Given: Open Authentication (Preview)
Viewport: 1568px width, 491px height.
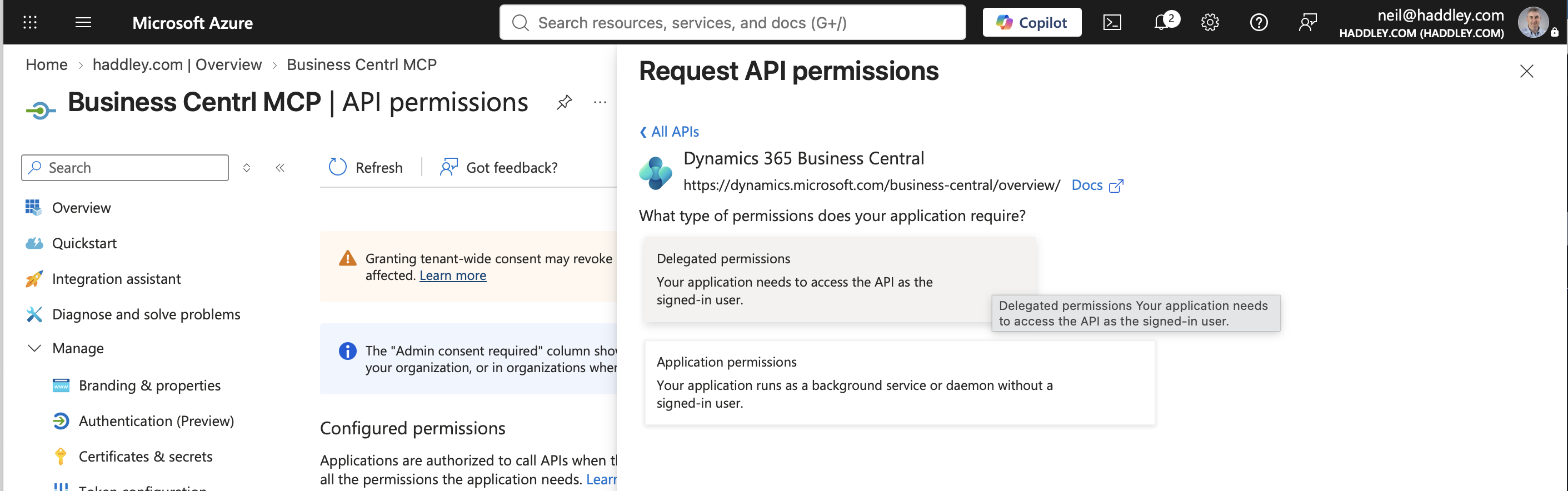Looking at the screenshot, I should click(x=157, y=421).
